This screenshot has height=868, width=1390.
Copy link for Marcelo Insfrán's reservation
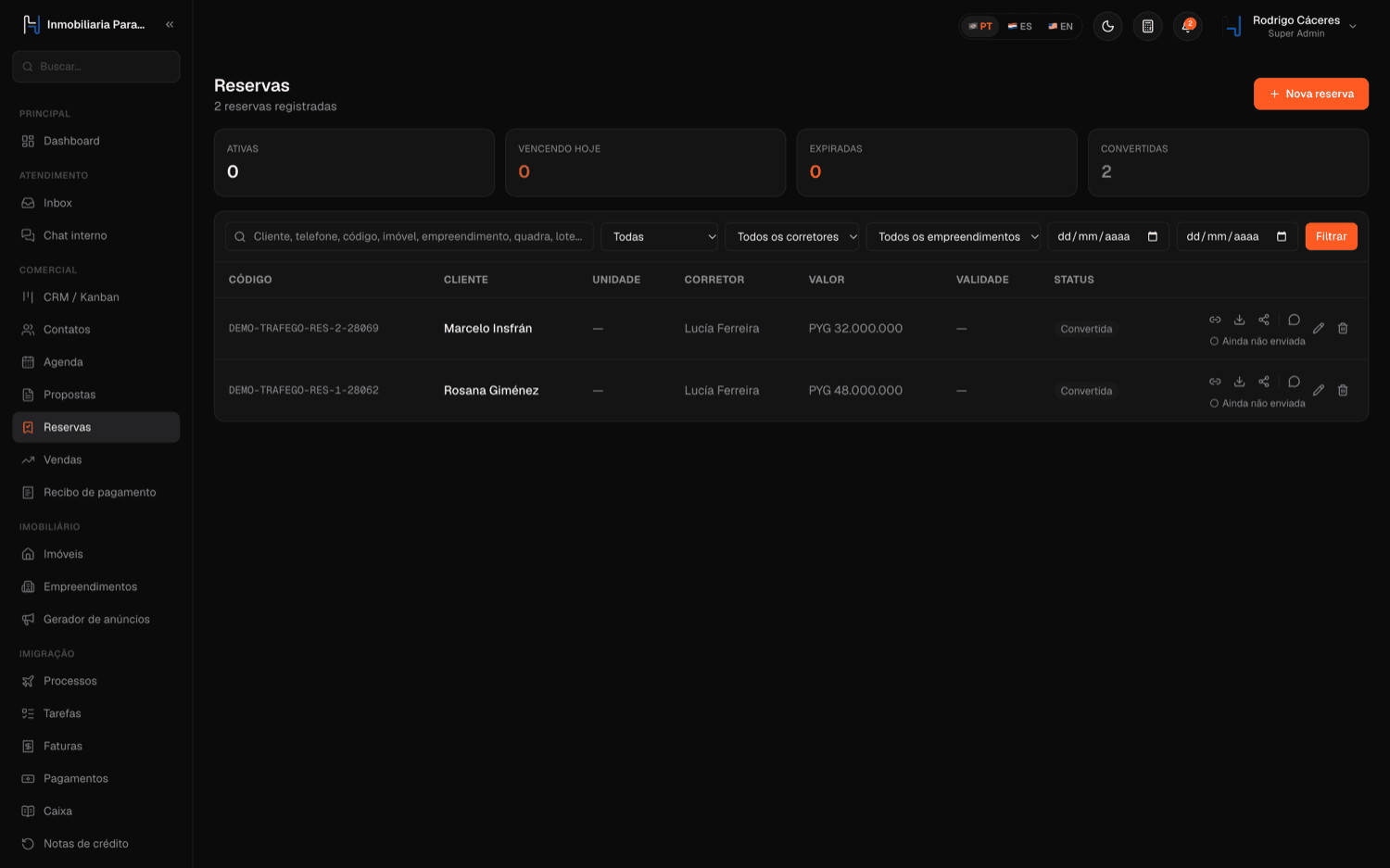pyautogui.click(x=1215, y=320)
